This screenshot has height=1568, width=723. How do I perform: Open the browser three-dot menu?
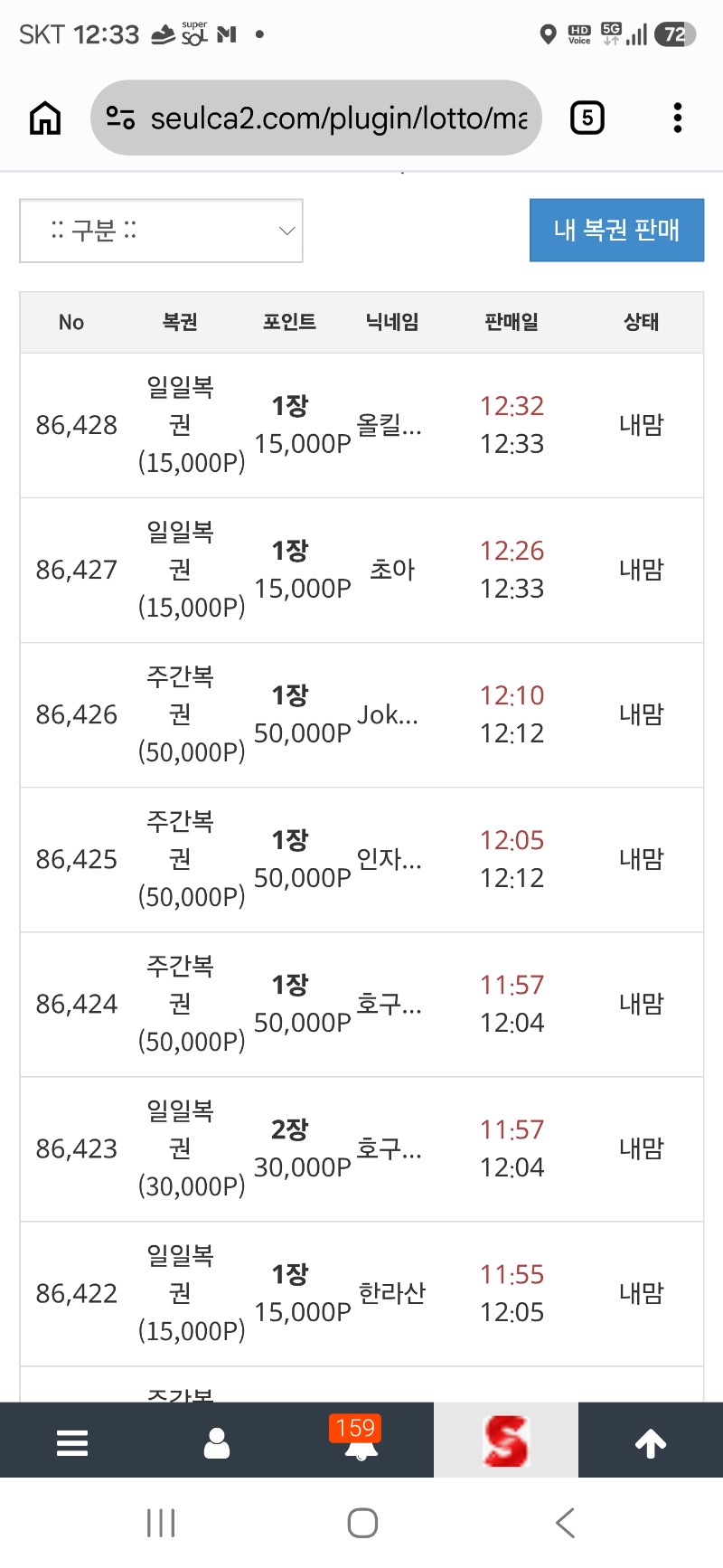point(678,118)
